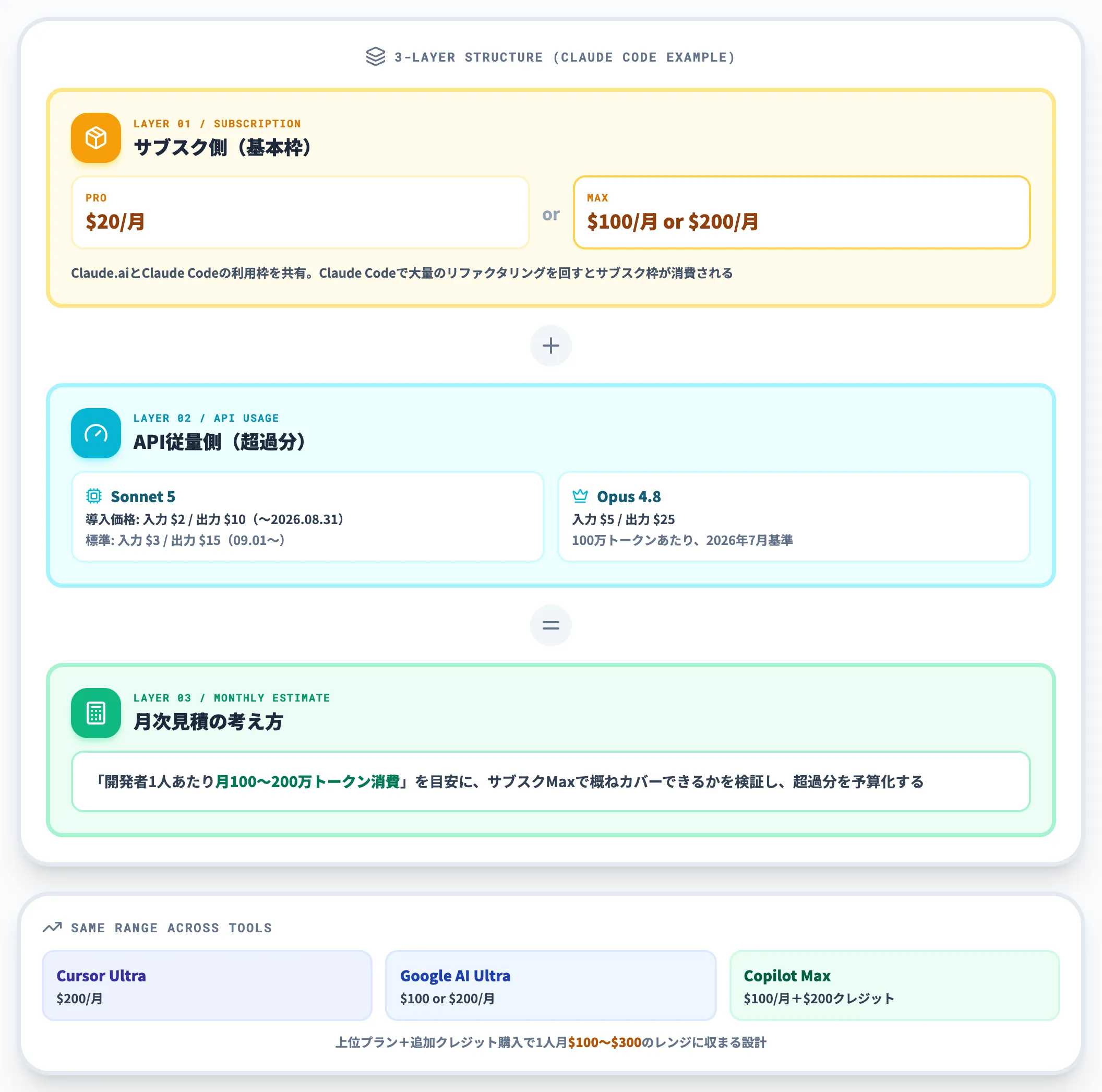Click the 'SAME RANGE ACROSS TOOLS' heading

(x=171, y=928)
